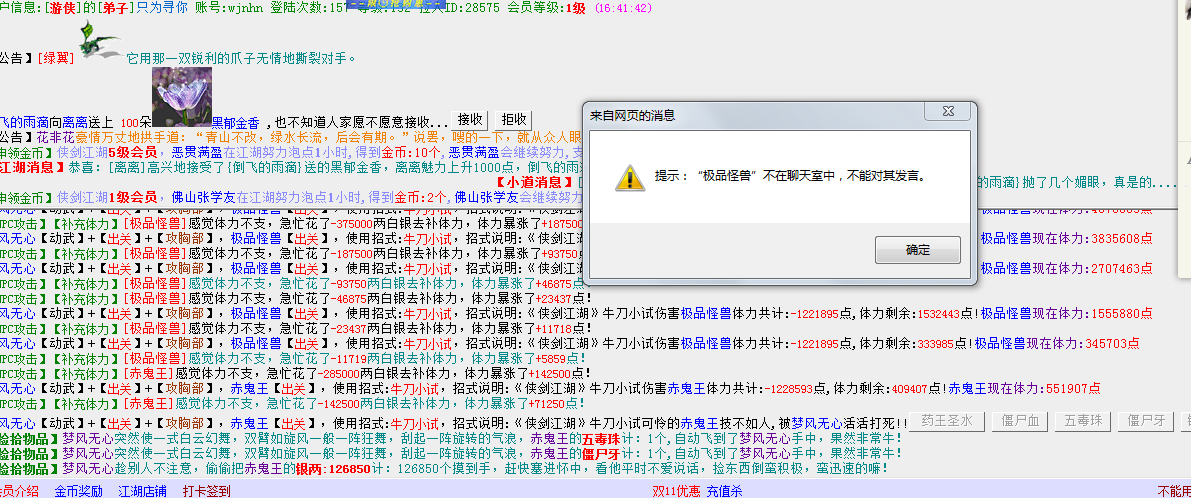Click the 赤鬼王现在体力:551907点 text
The width and height of the screenshot is (1191, 498).
(1024, 389)
